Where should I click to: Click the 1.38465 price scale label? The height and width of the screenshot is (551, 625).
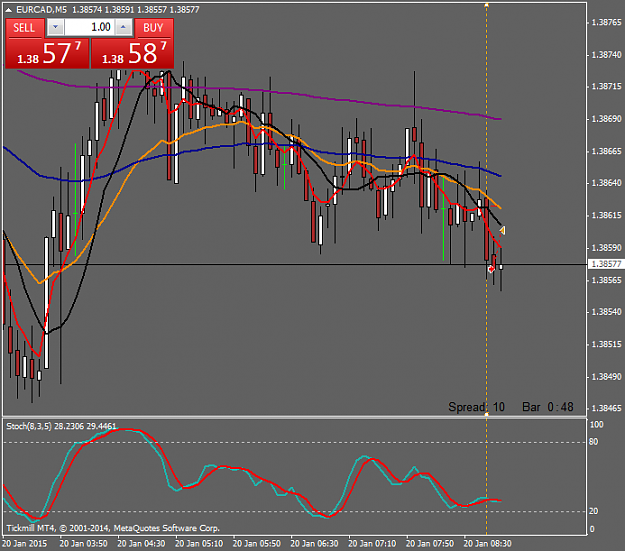click(x=606, y=408)
